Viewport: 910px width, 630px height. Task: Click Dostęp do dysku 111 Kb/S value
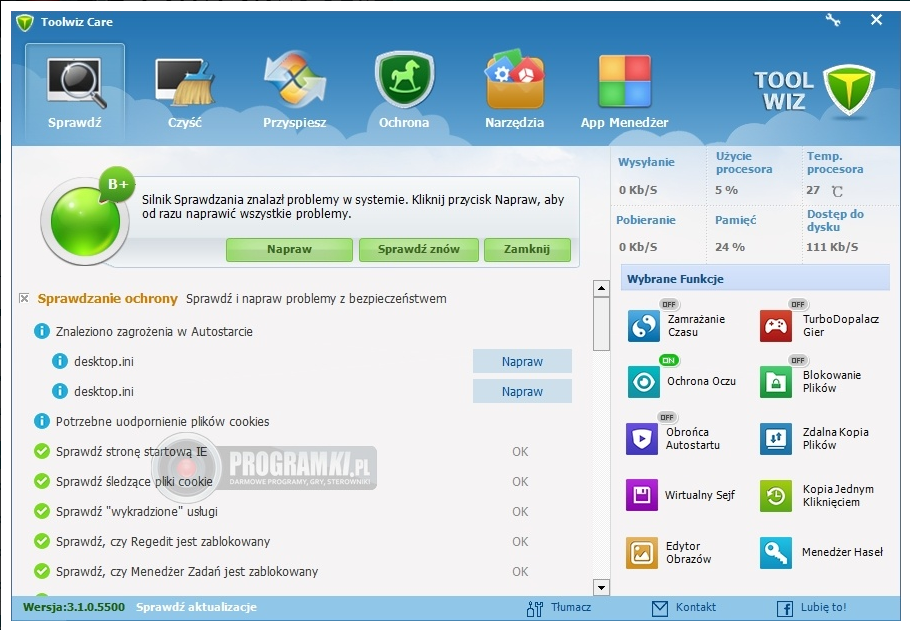pos(832,247)
